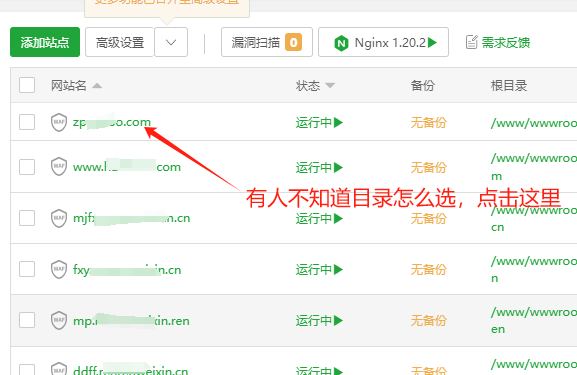This screenshot has width=577, height=375.
Task: Toggle the select-all checkbox in table header
Action: point(27,85)
